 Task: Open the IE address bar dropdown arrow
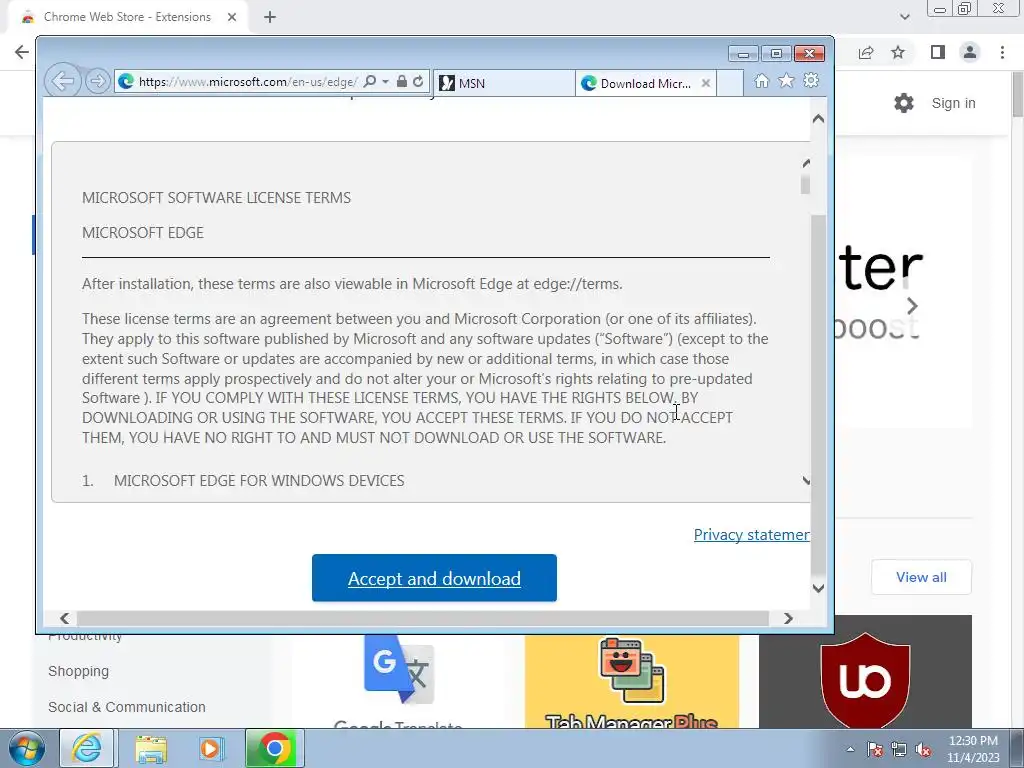coord(385,82)
